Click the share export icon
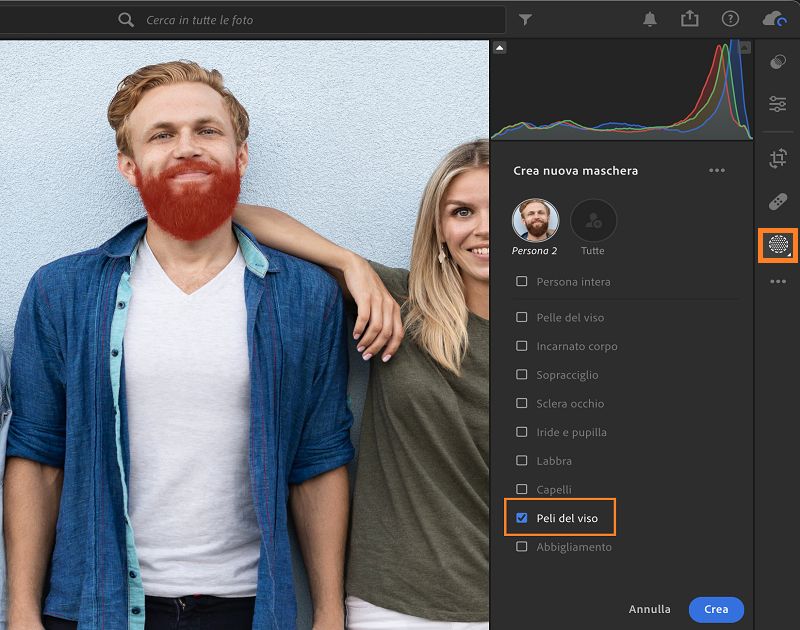Screen dimensions: 800x630 [689, 19]
